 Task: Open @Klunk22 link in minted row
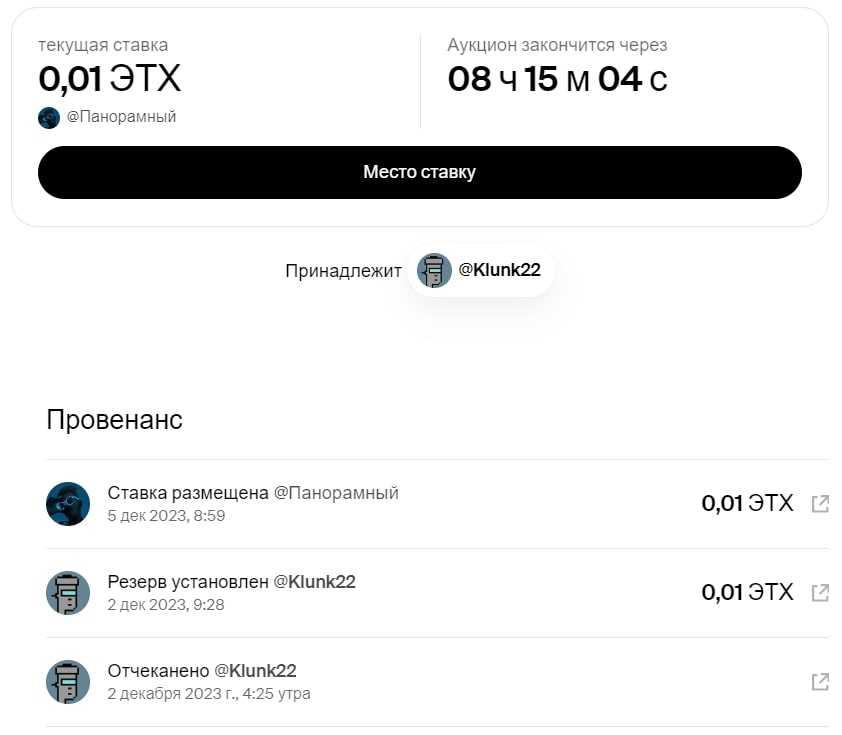tap(255, 671)
